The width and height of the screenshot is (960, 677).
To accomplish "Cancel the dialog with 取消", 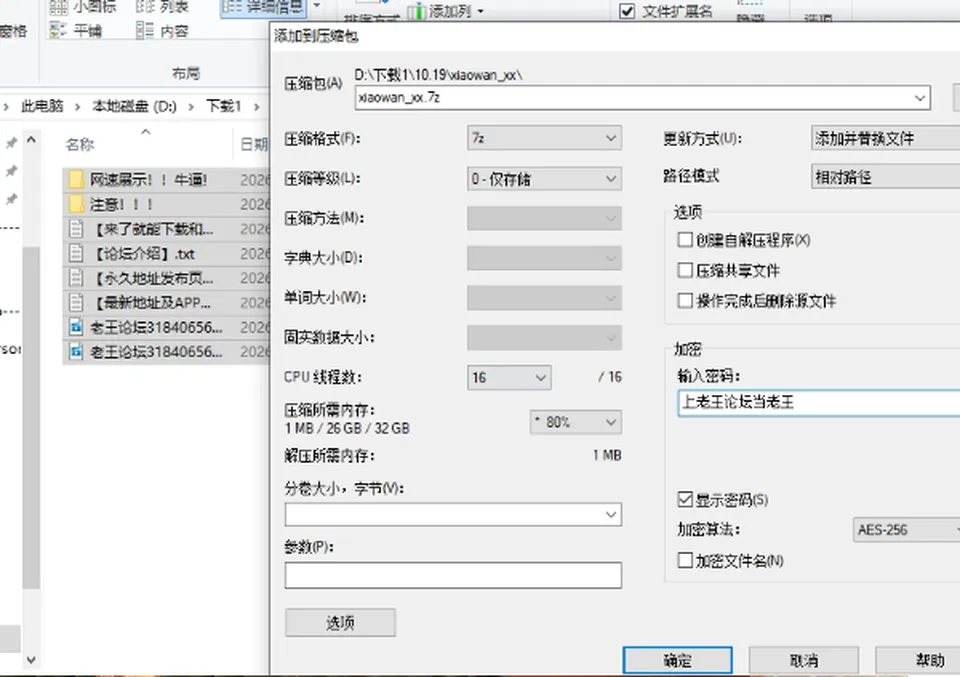I will (x=803, y=660).
